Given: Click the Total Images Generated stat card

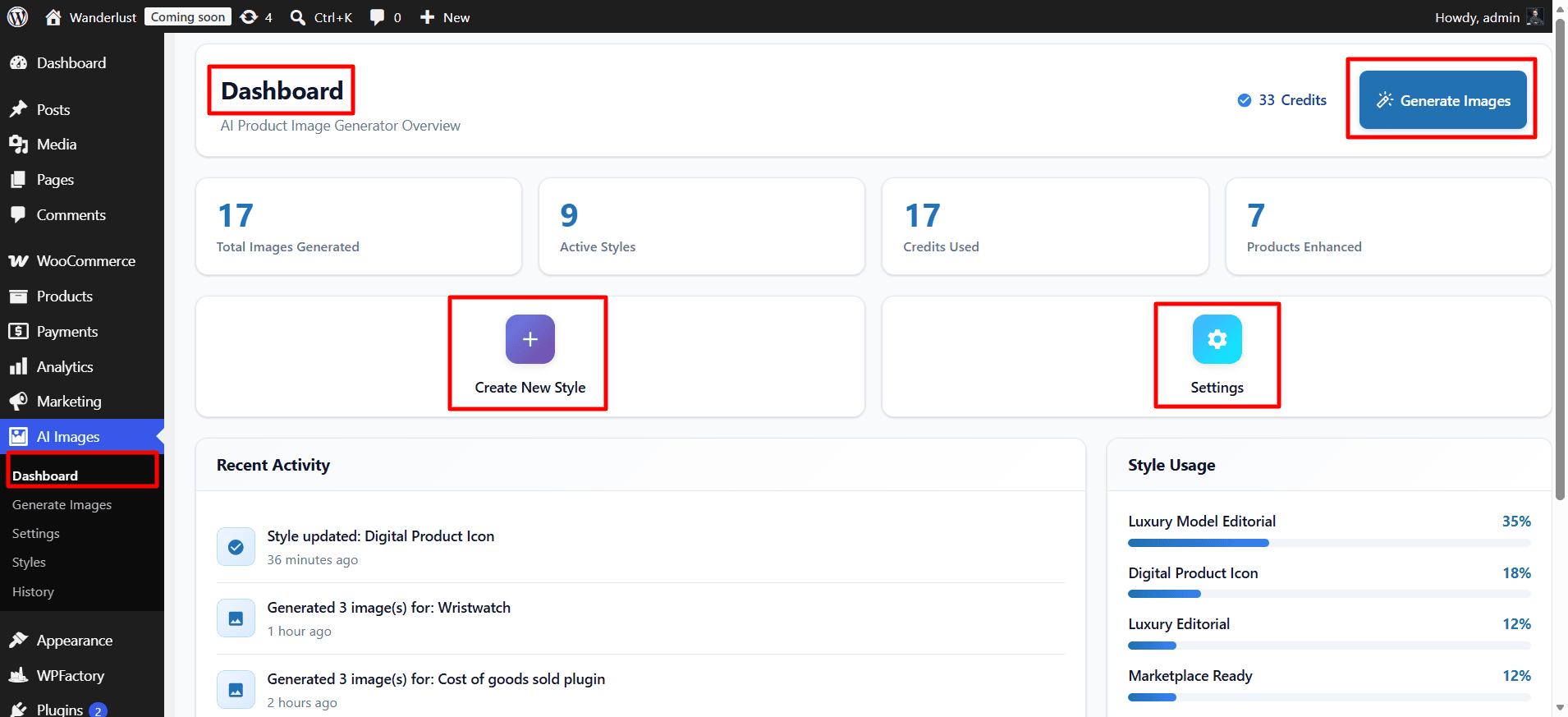Looking at the screenshot, I should [x=359, y=227].
